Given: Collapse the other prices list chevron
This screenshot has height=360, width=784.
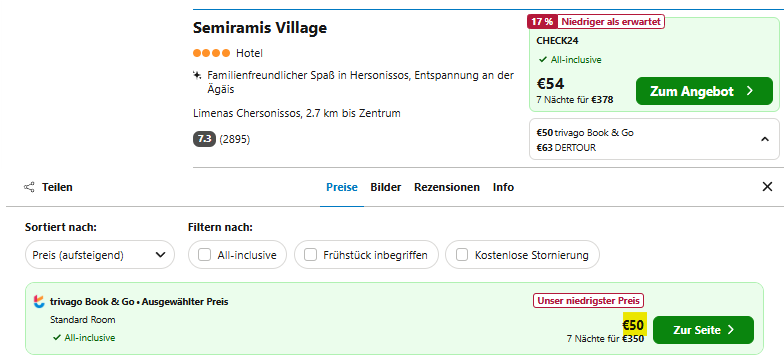Looking at the screenshot, I should click(764, 140).
